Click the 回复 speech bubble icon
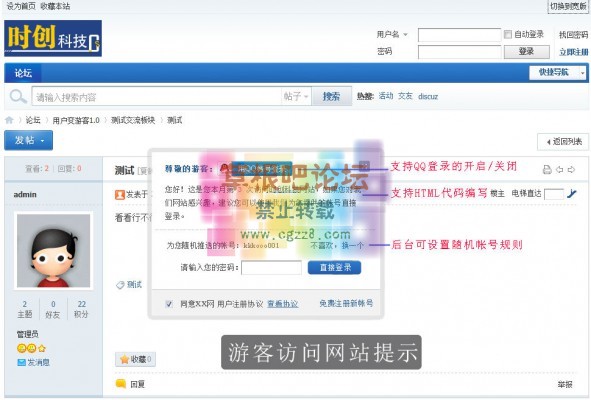 121,384
